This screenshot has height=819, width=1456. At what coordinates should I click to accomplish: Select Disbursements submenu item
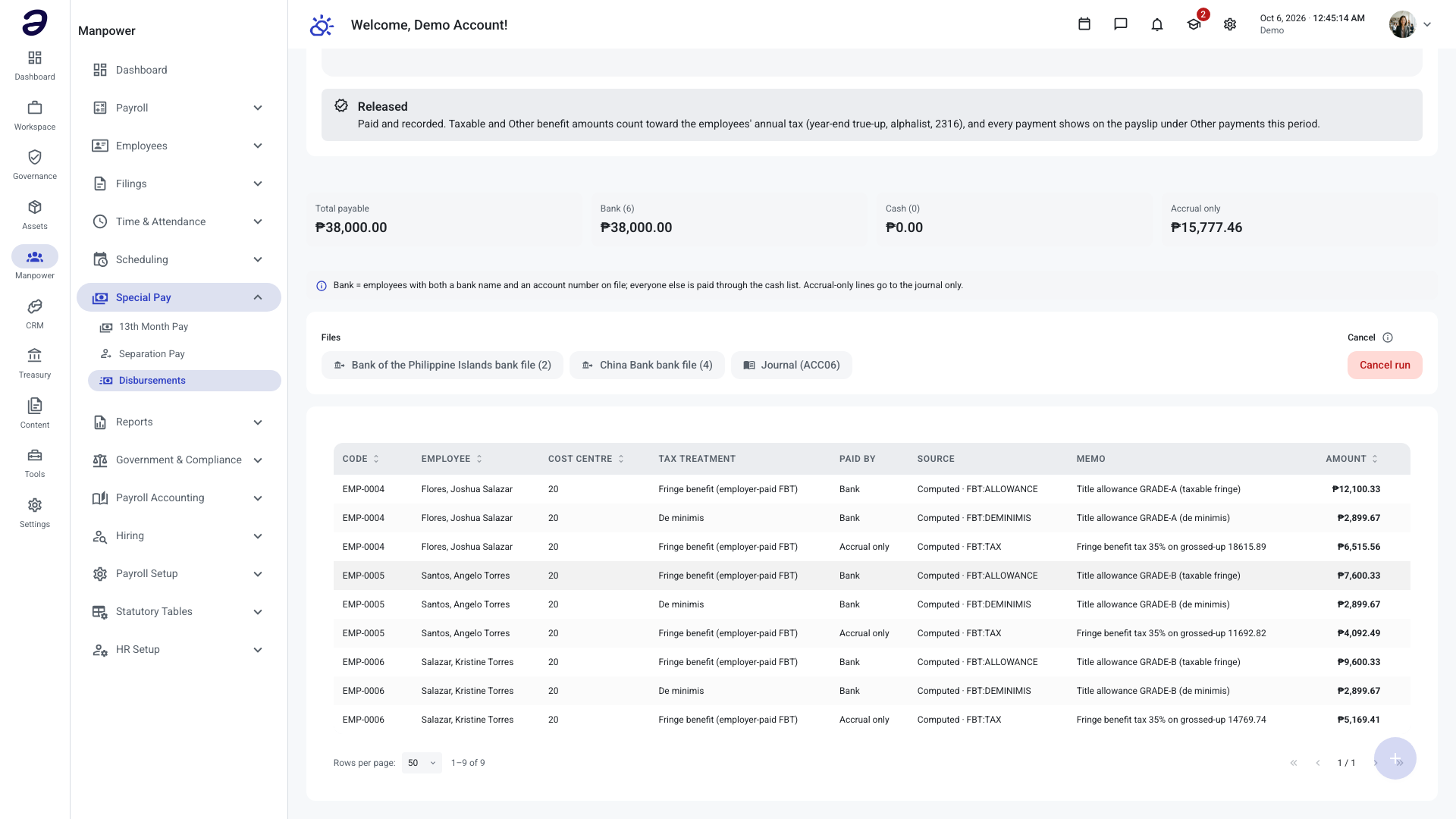coord(184,381)
